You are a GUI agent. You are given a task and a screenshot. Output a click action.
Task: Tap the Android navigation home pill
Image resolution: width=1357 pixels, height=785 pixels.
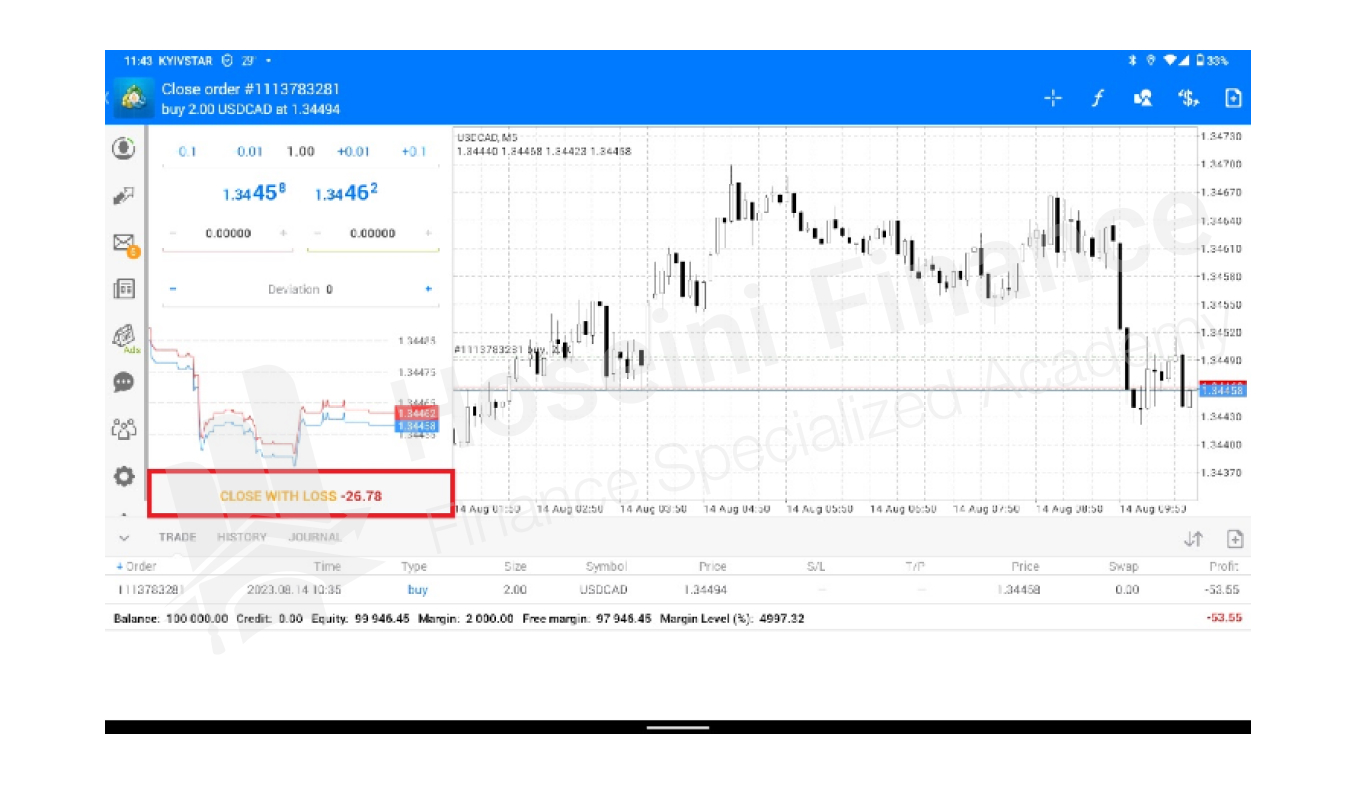(677, 727)
